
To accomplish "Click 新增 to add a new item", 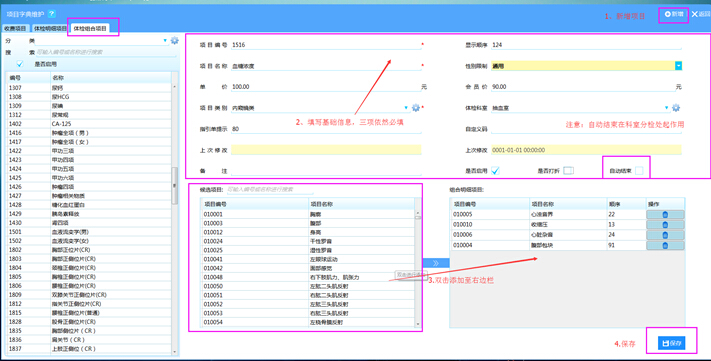I will click(x=674, y=15).
